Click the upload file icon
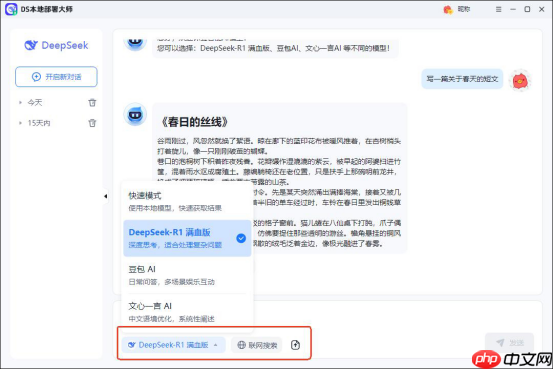 pyautogui.click(x=296, y=345)
